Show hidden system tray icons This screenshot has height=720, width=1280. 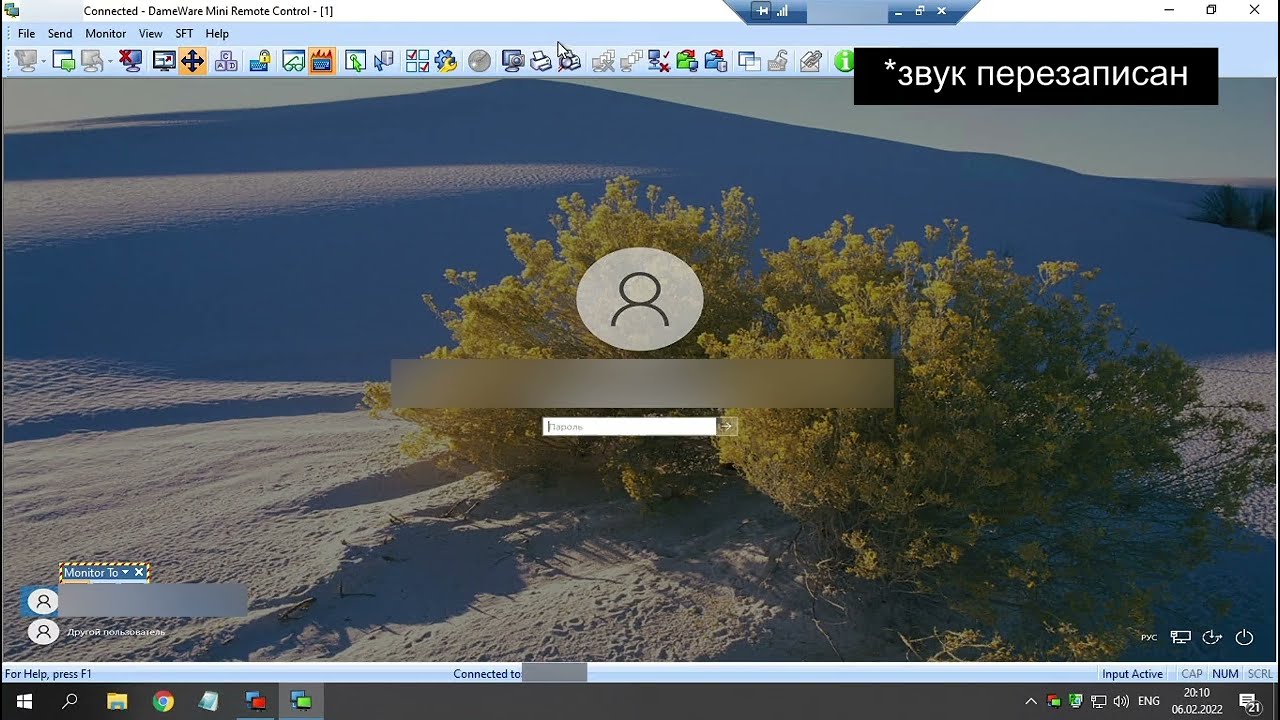[x=1031, y=701]
